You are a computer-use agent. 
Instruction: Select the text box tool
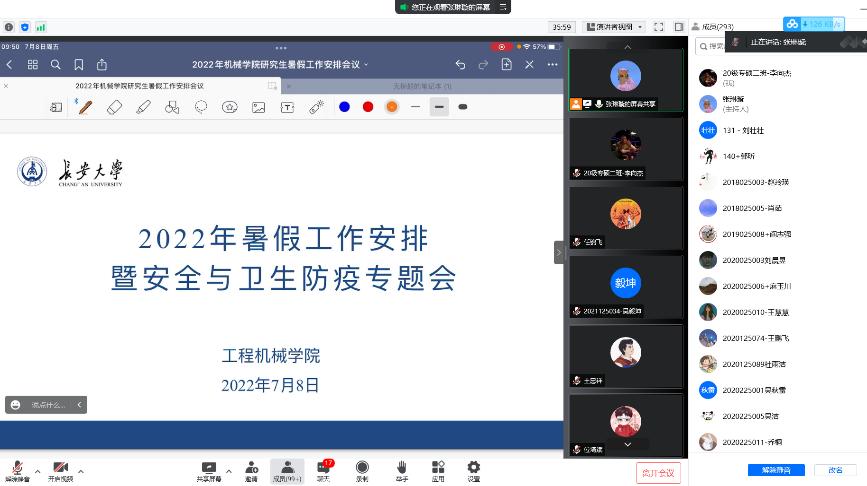point(287,107)
